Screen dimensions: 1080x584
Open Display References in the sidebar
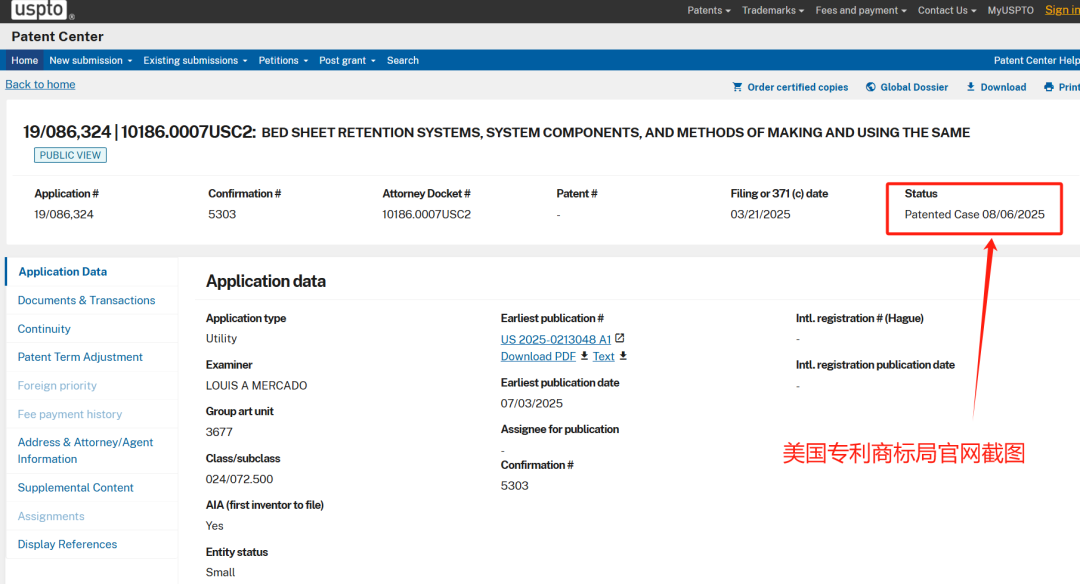68,544
